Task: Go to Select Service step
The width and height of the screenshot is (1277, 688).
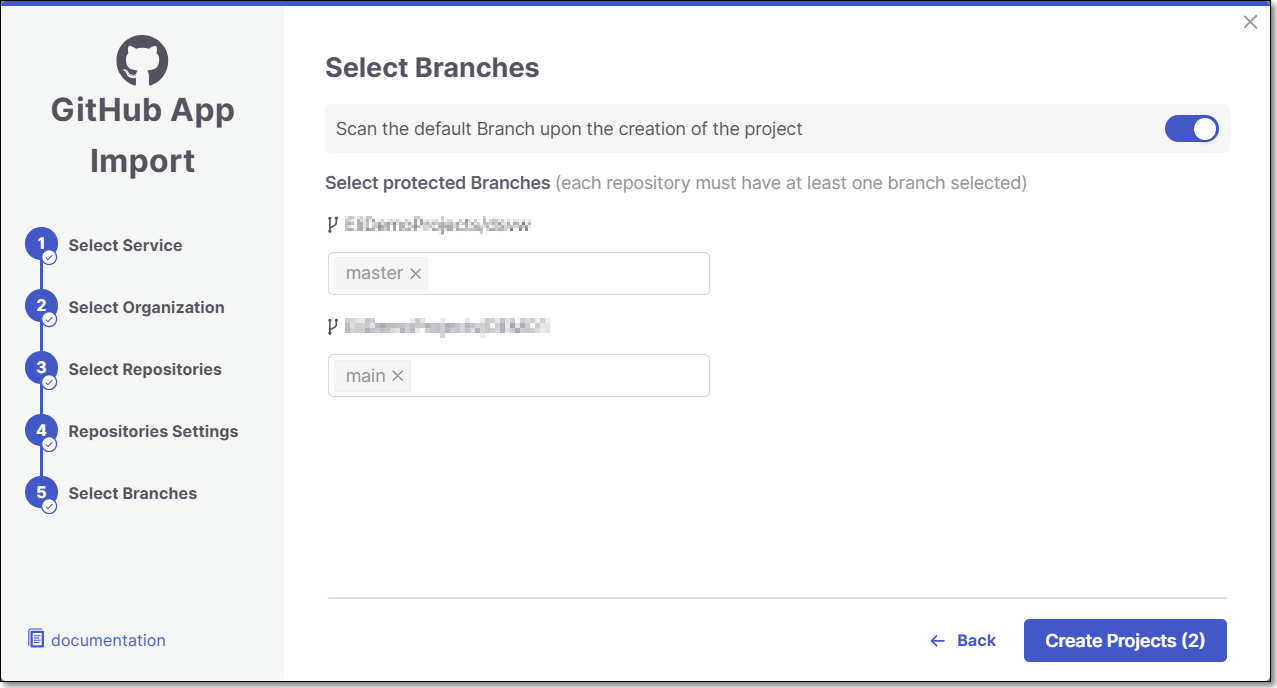Action: tap(125, 245)
